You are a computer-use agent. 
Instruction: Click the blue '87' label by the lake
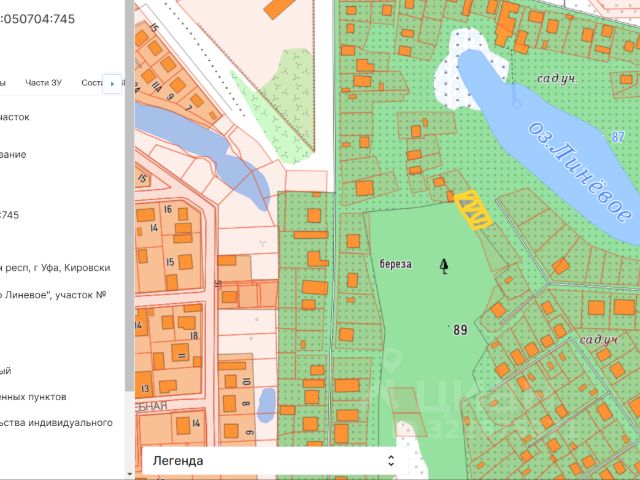tap(618, 137)
